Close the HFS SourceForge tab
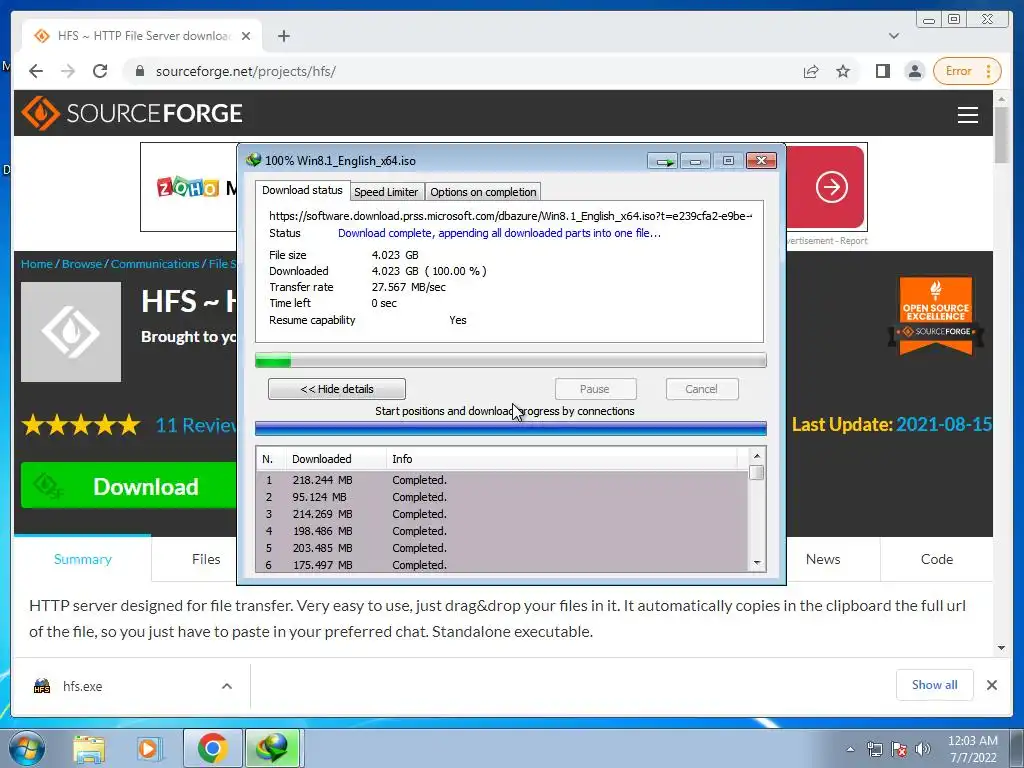1024x768 pixels. (246, 36)
